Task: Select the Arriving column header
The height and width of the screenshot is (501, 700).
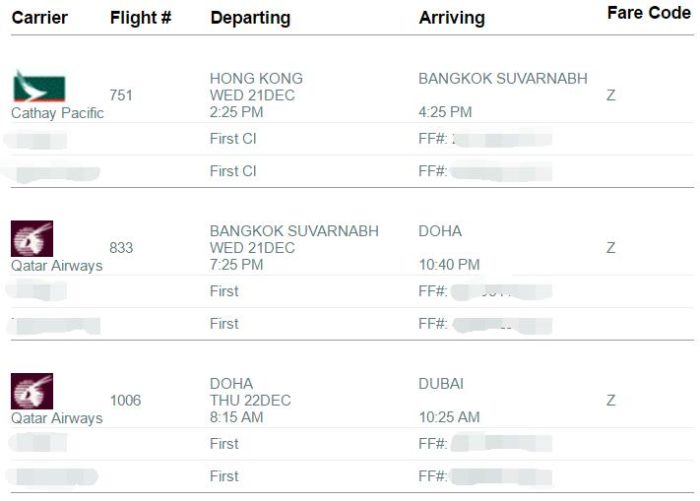Action: (452, 18)
